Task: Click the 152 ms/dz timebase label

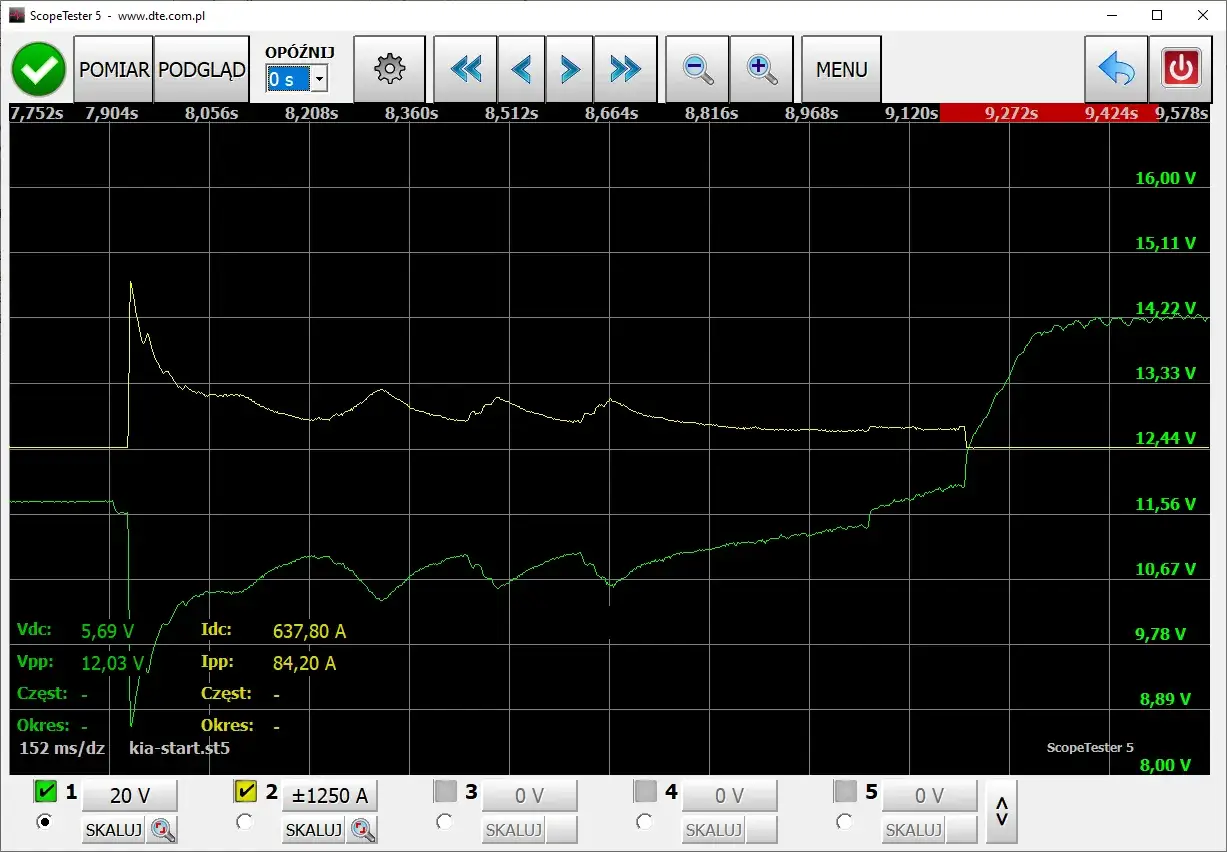Action: pyautogui.click(x=62, y=747)
